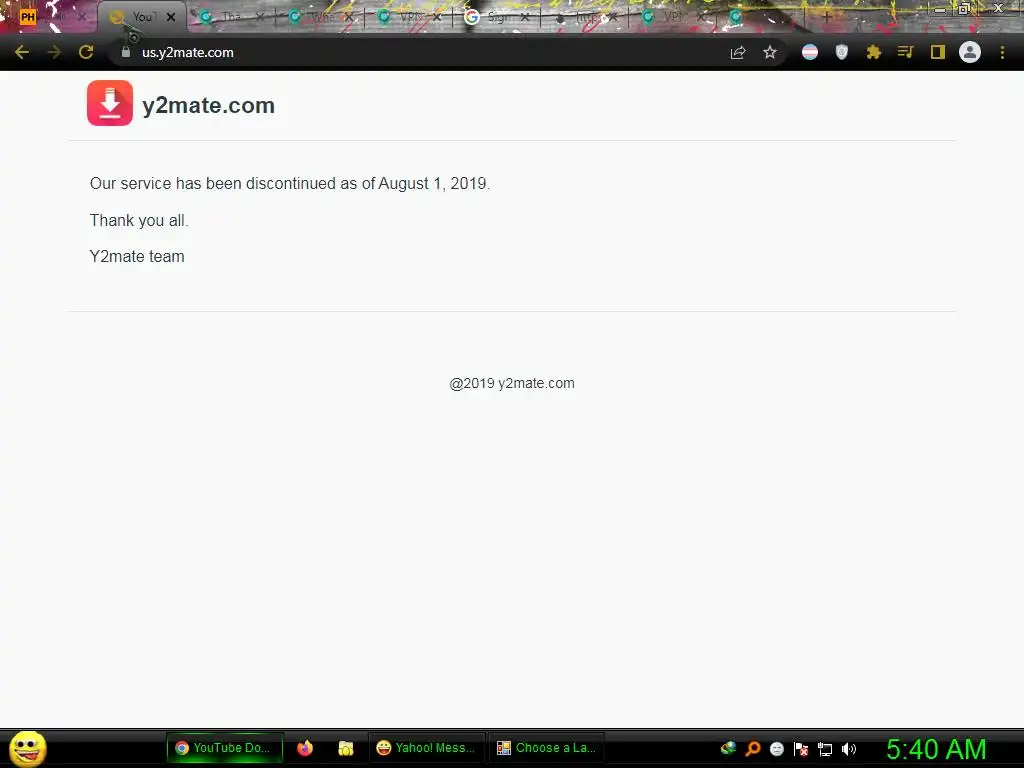Toggle the browser side panel

(x=938, y=52)
